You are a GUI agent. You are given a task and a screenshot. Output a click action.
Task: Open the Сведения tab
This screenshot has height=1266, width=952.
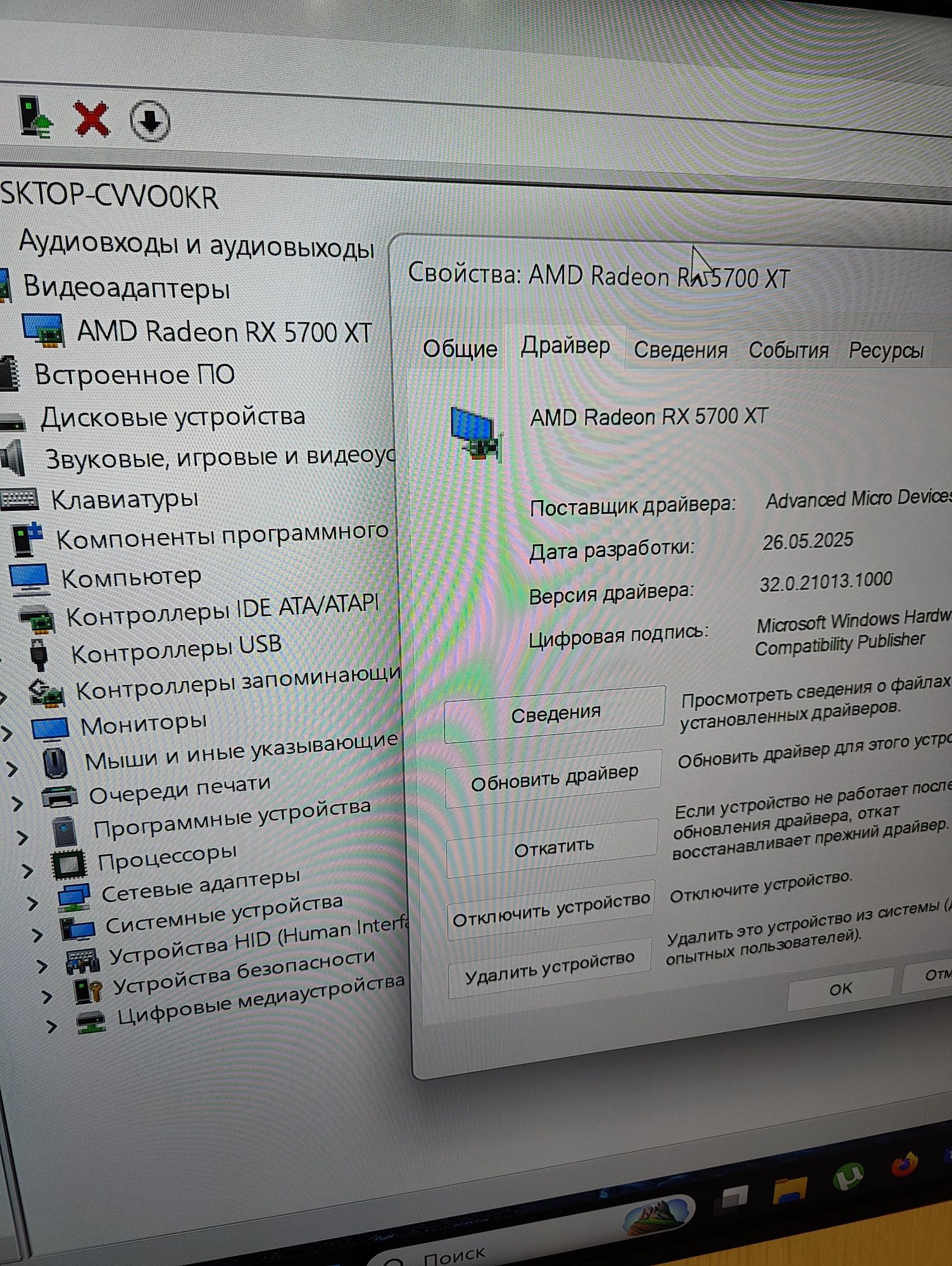[x=680, y=350]
